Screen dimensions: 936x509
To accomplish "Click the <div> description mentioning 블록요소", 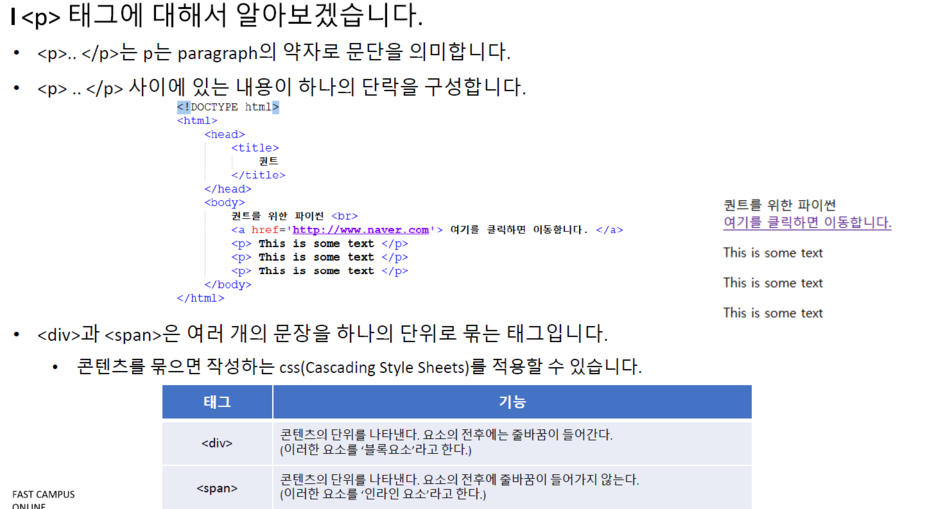I will (447, 442).
